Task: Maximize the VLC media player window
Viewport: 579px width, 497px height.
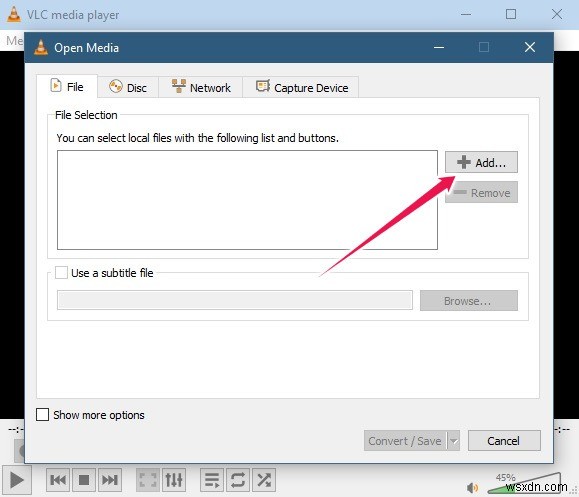Action: [511, 14]
